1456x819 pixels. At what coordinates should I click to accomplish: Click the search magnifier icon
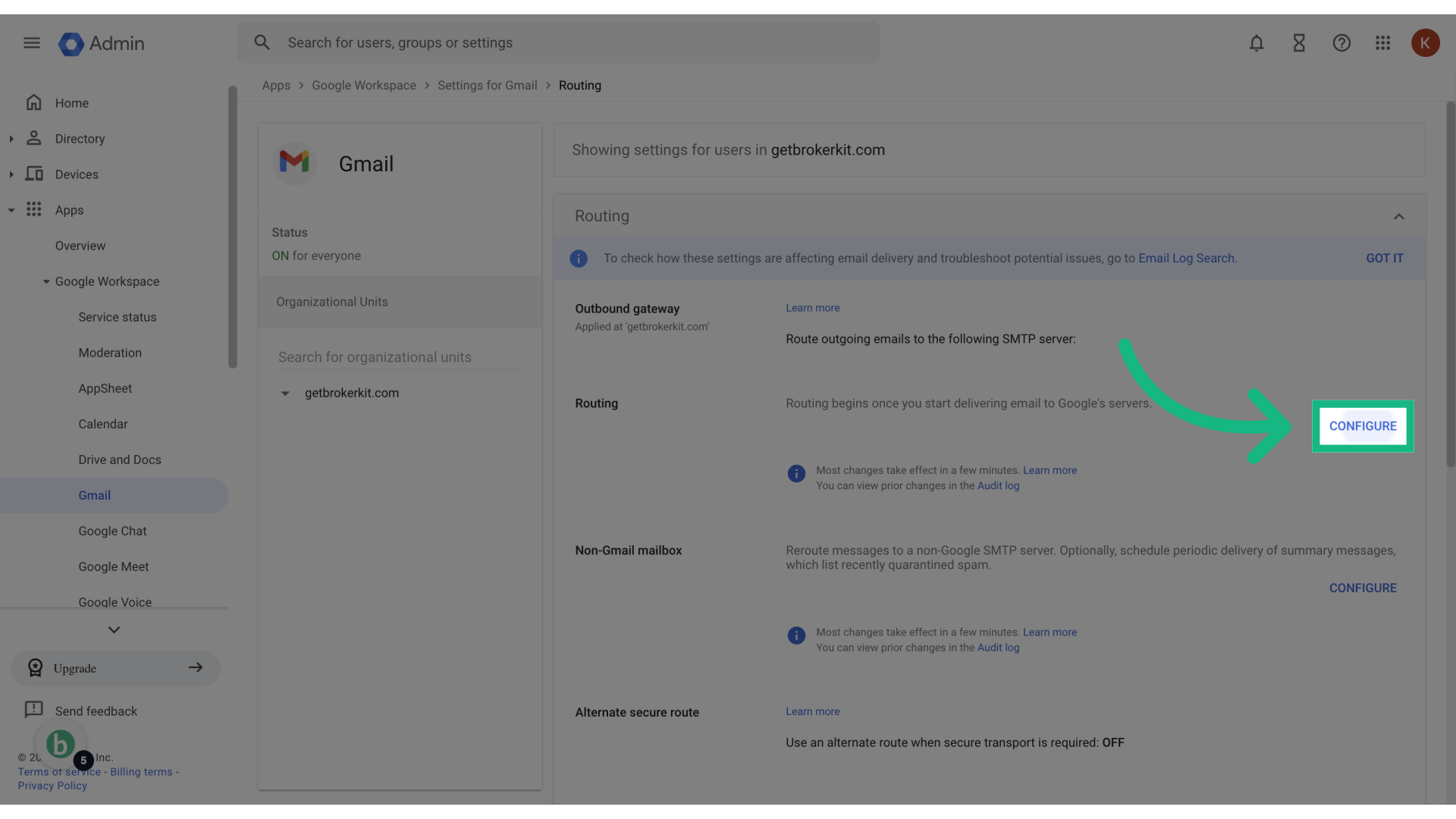point(262,42)
